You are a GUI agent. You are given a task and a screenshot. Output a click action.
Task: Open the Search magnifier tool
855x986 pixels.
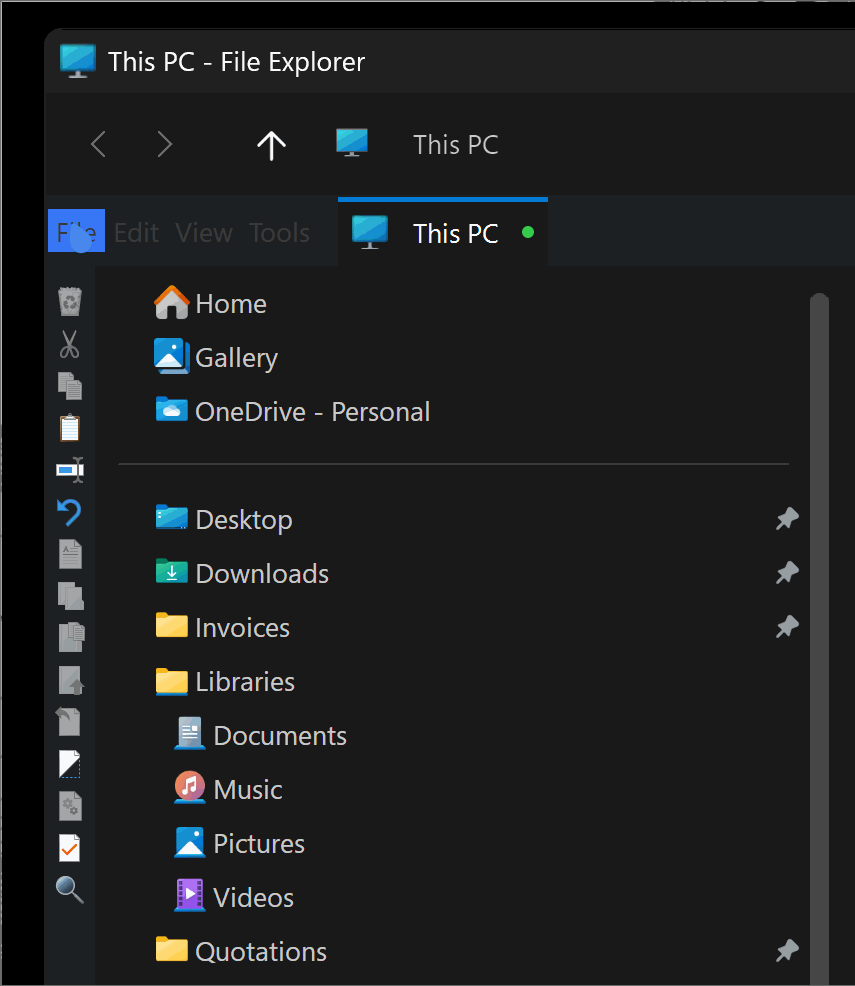70,889
